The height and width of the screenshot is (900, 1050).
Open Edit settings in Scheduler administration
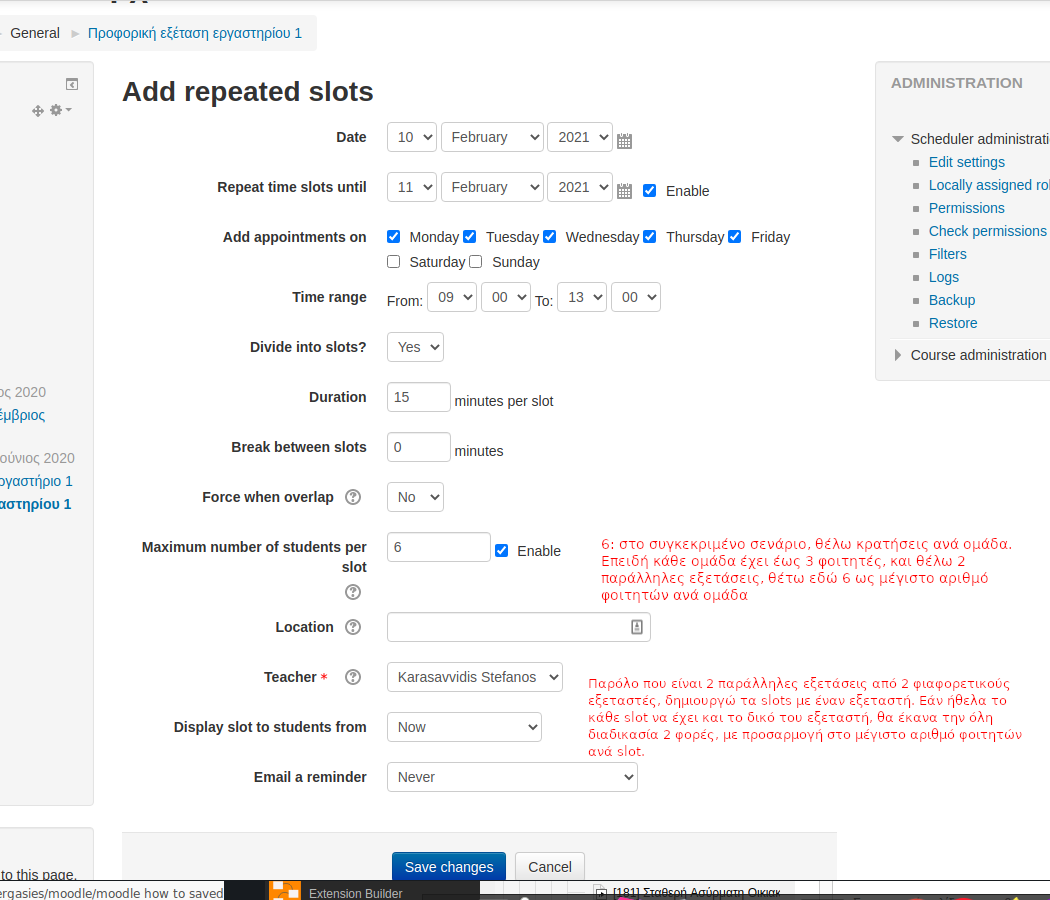point(966,162)
